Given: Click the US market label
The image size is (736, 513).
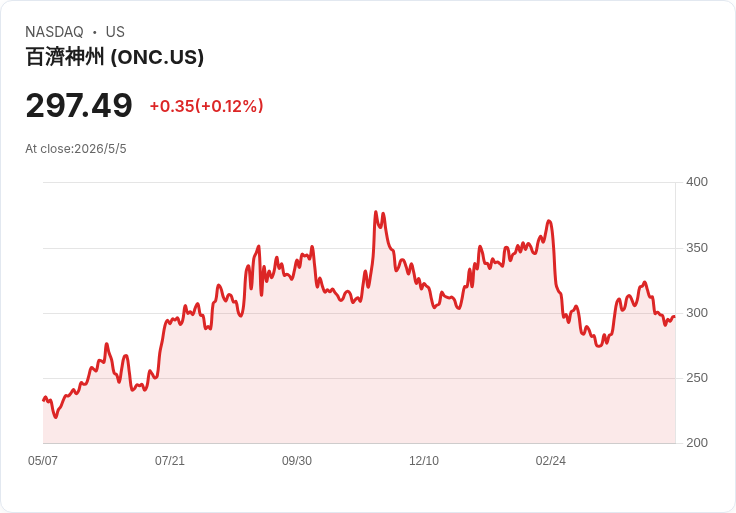Looking at the screenshot, I should [x=115, y=32].
